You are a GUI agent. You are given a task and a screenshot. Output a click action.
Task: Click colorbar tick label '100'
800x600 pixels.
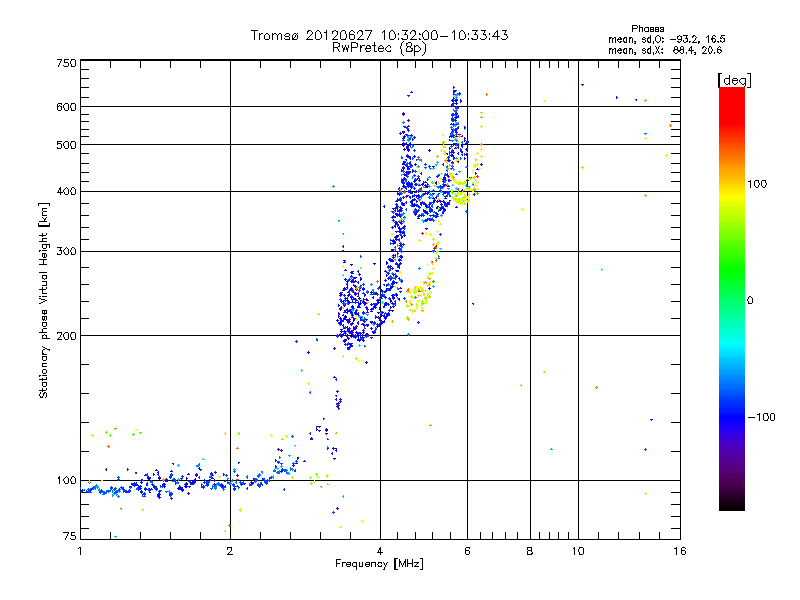(757, 184)
